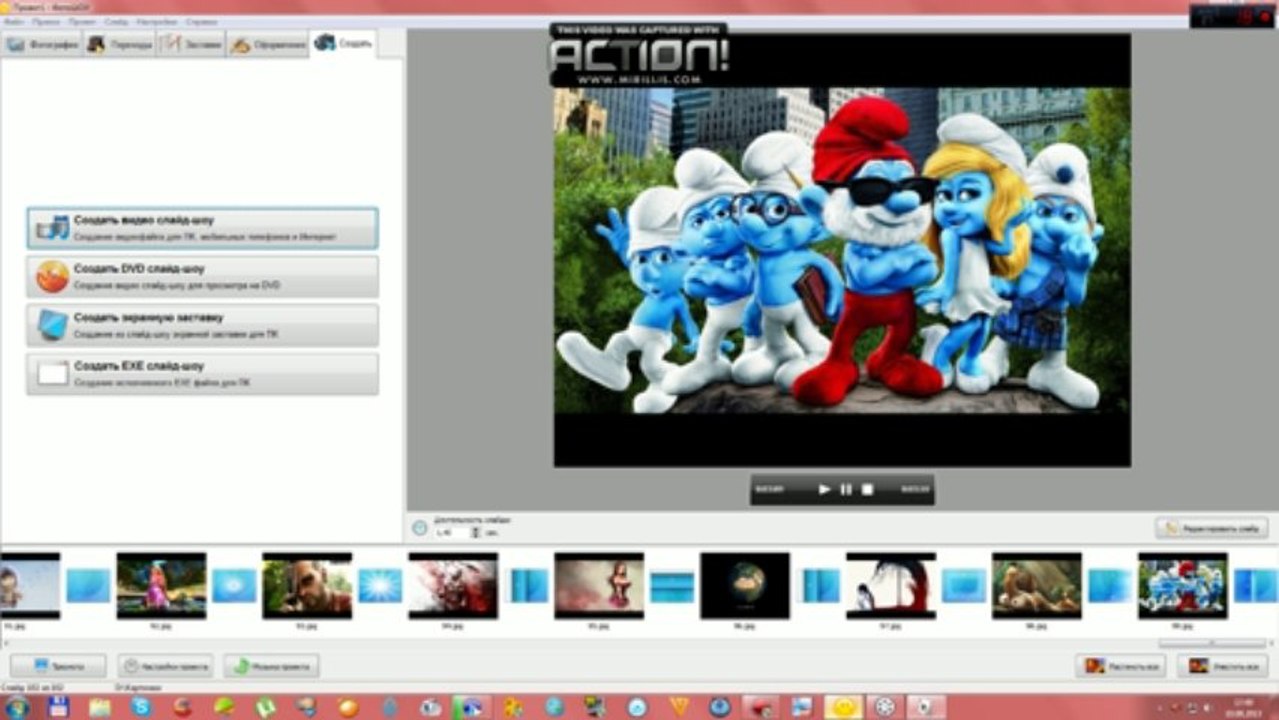This screenshot has height=720, width=1279.
Task: Click Создать экранную заставку button
Action: pos(202,325)
